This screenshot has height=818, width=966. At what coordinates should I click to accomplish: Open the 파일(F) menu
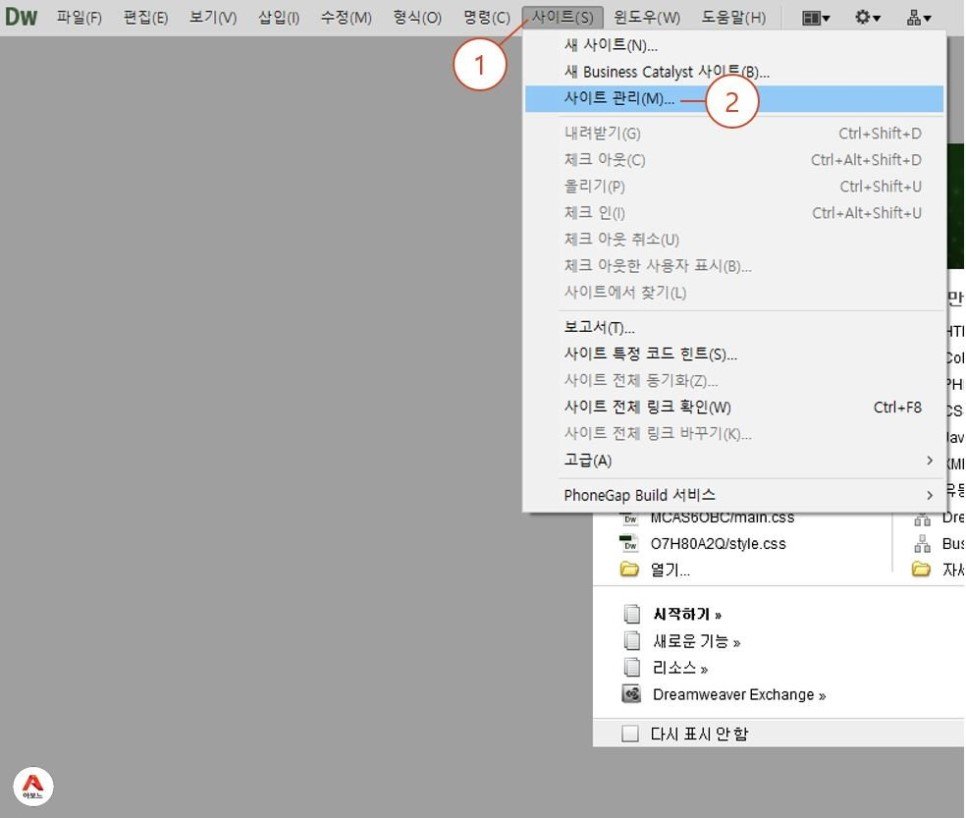[x=79, y=18]
